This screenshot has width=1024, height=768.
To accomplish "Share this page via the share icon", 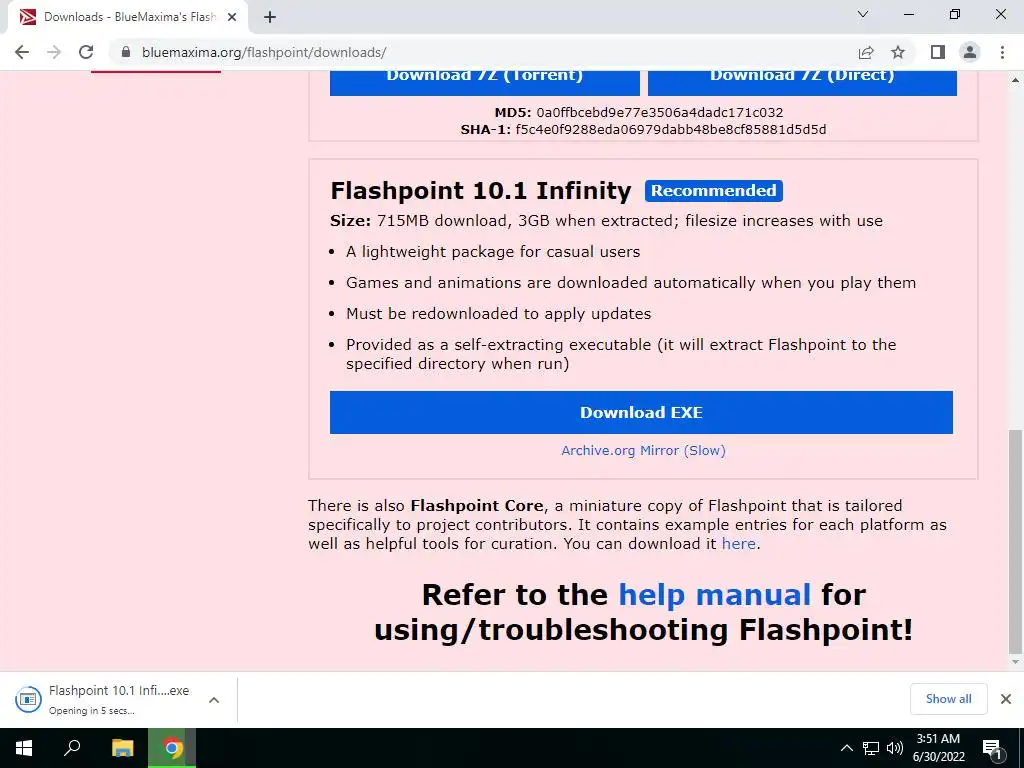I will click(866, 52).
